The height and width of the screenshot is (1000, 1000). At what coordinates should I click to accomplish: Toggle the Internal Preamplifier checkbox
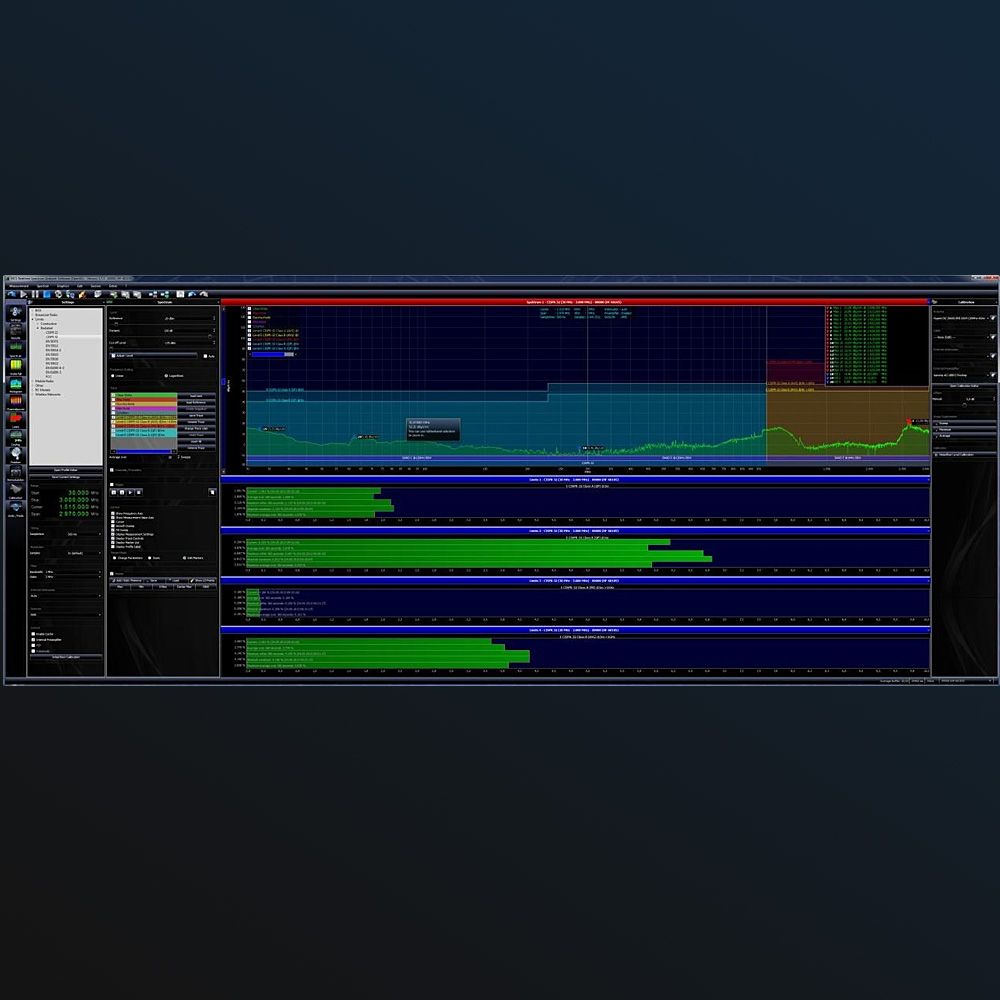[34, 639]
